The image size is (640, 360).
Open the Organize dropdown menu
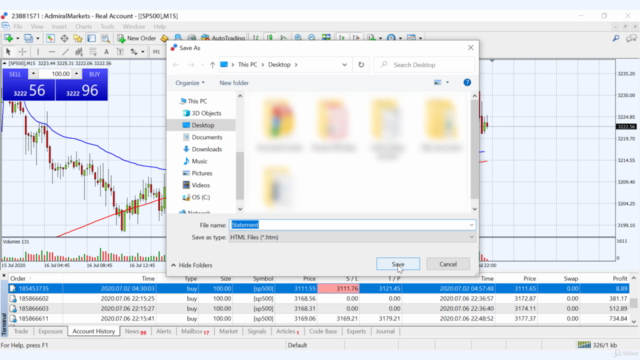(x=190, y=83)
